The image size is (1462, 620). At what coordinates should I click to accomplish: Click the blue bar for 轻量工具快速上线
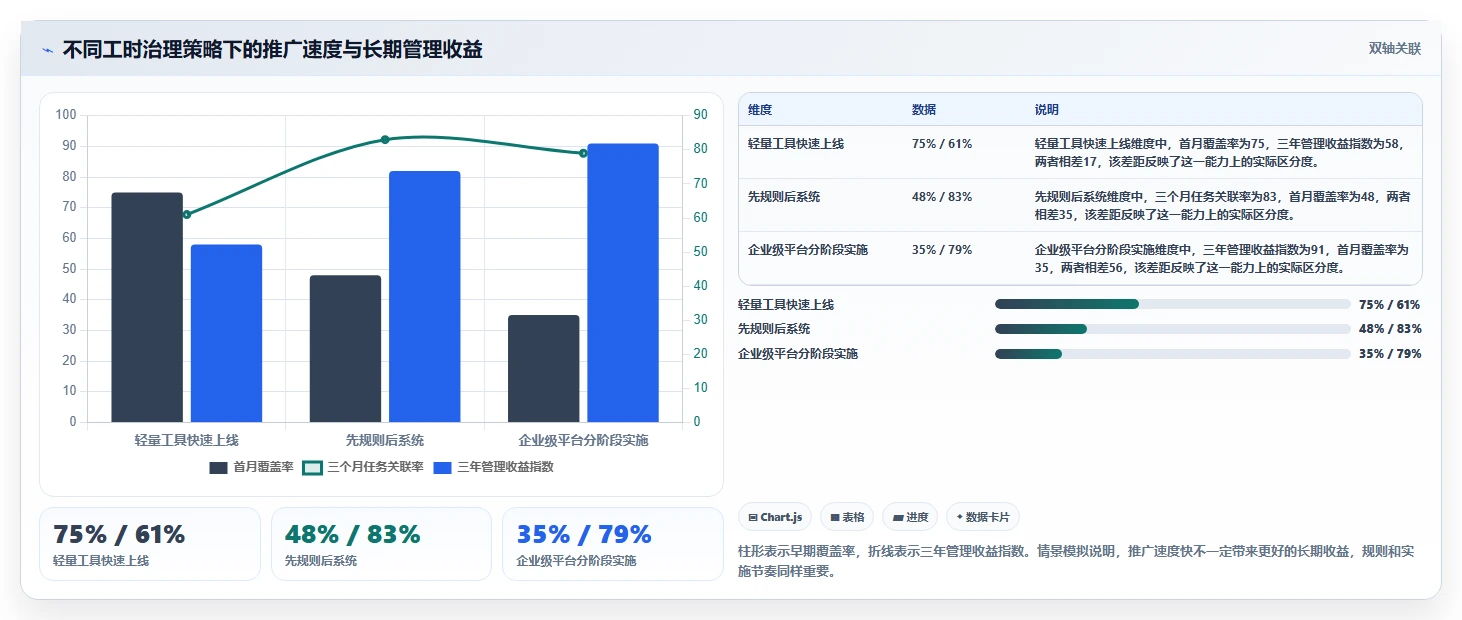tap(226, 333)
